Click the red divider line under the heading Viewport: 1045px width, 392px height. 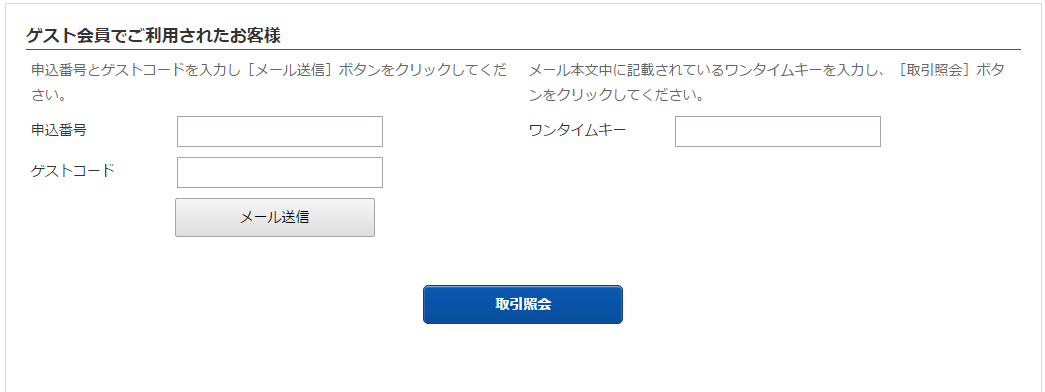coord(523,49)
